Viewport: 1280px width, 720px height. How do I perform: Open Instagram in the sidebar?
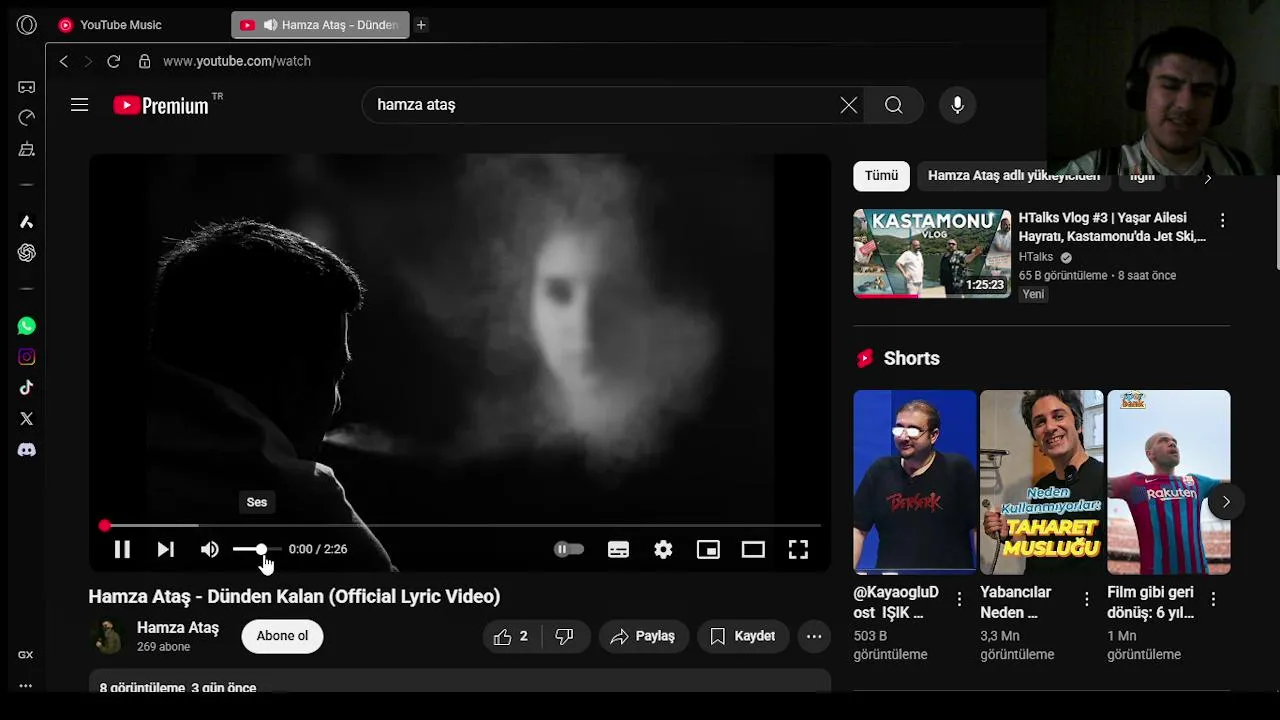27,357
